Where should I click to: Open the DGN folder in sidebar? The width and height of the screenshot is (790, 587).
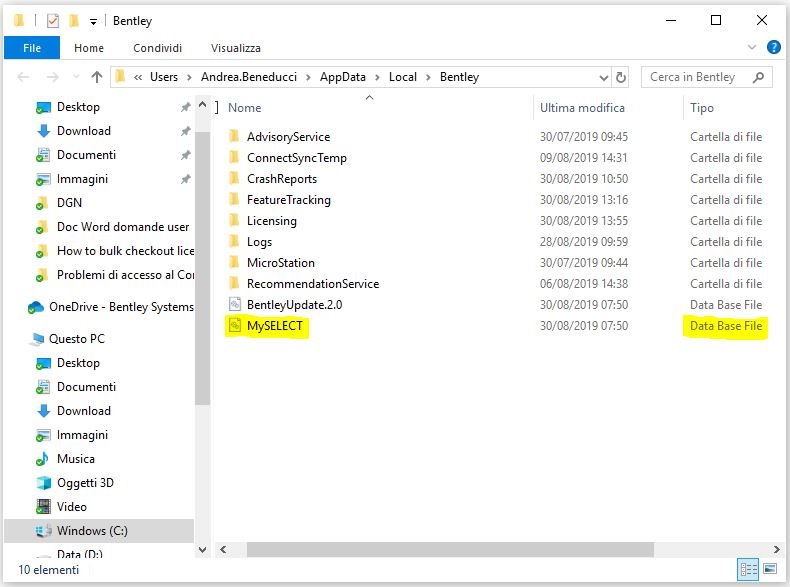[x=69, y=203]
